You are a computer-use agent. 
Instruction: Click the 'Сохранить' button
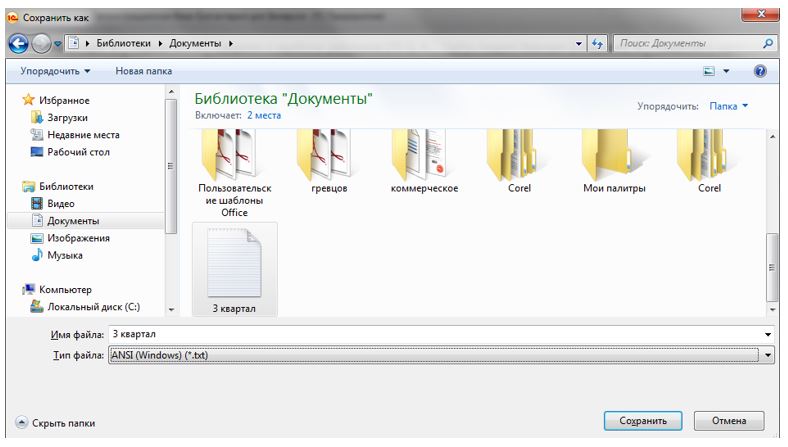tap(643, 421)
